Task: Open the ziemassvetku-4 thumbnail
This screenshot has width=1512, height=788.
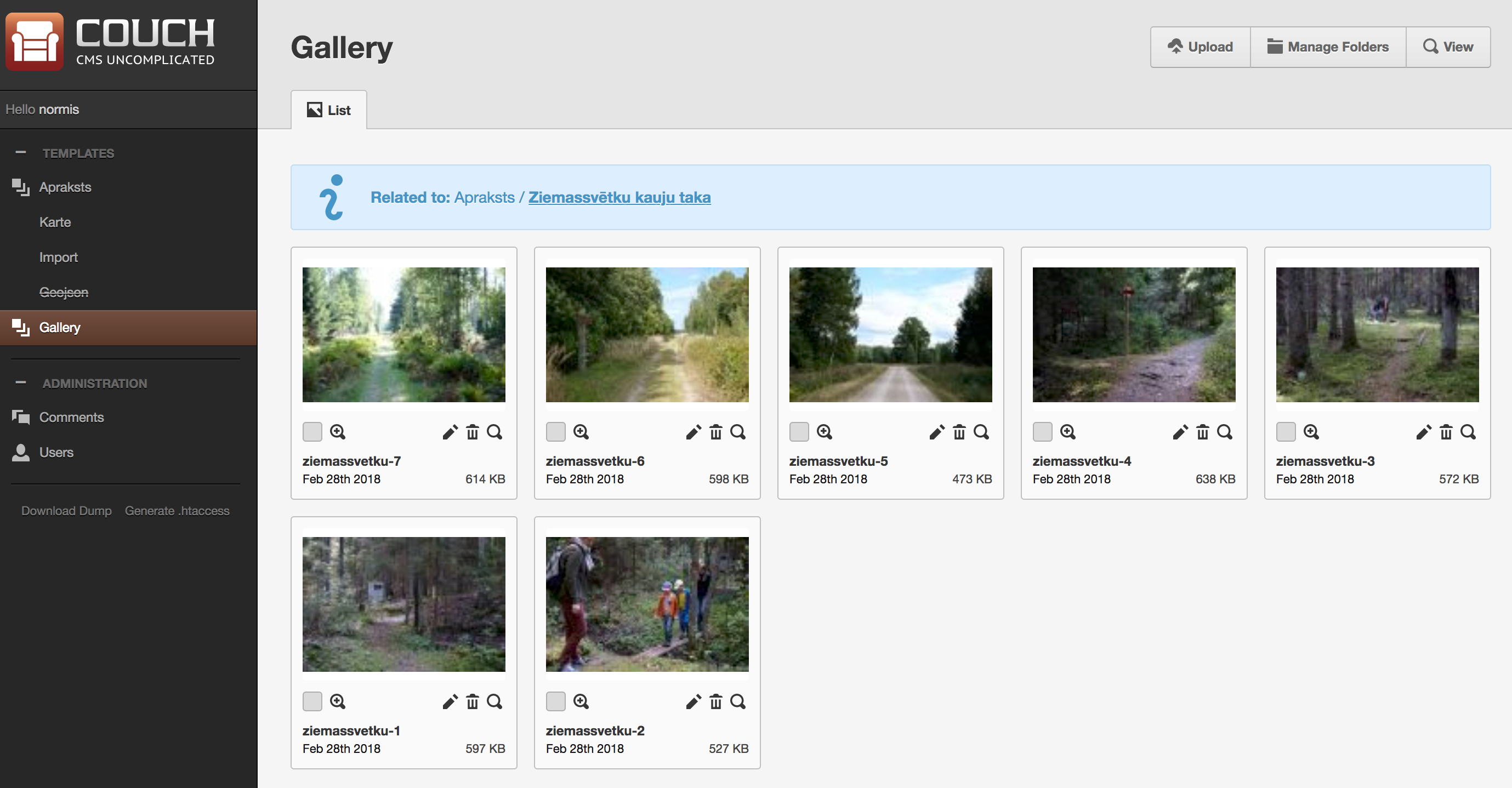Action: (x=1134, y=334)
